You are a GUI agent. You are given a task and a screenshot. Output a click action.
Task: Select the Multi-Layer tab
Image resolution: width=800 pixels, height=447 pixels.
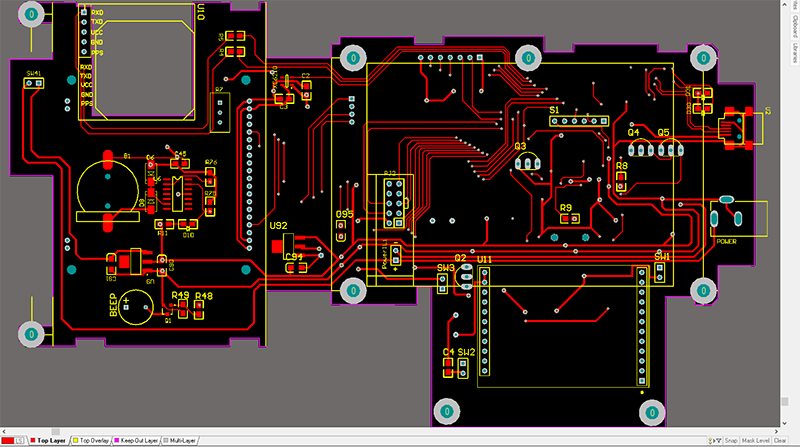[180, 440]
